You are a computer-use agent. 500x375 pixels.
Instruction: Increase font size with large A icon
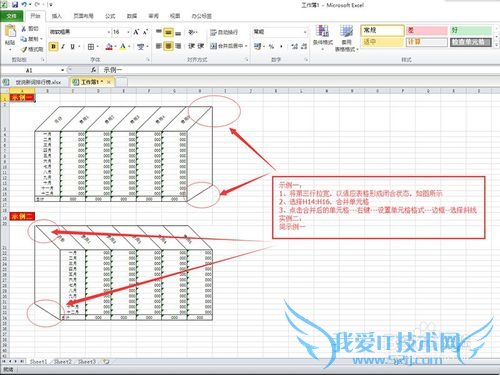click(136, 32)
